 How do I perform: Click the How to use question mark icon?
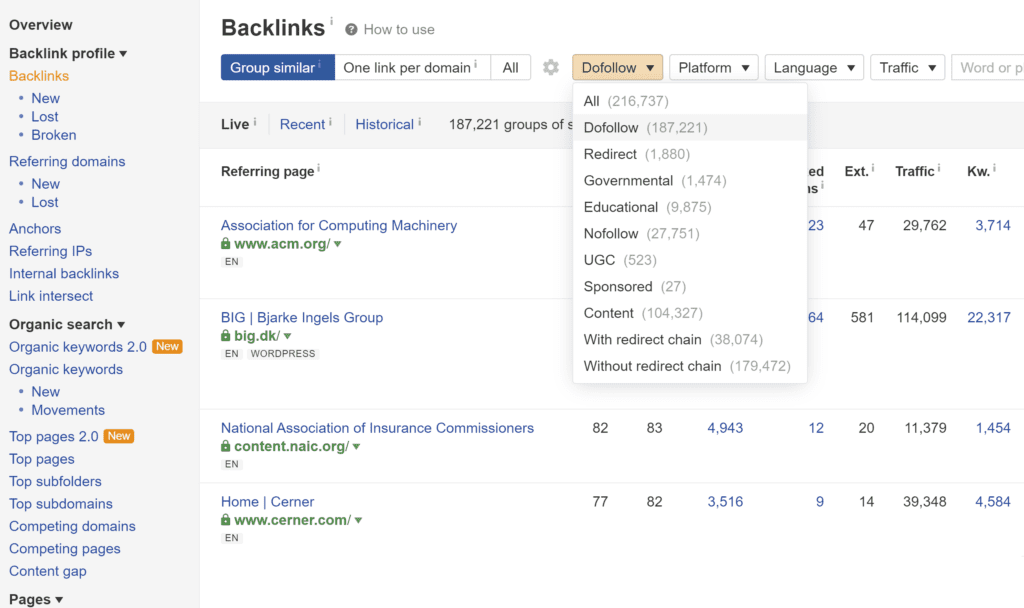coord(351,29)
